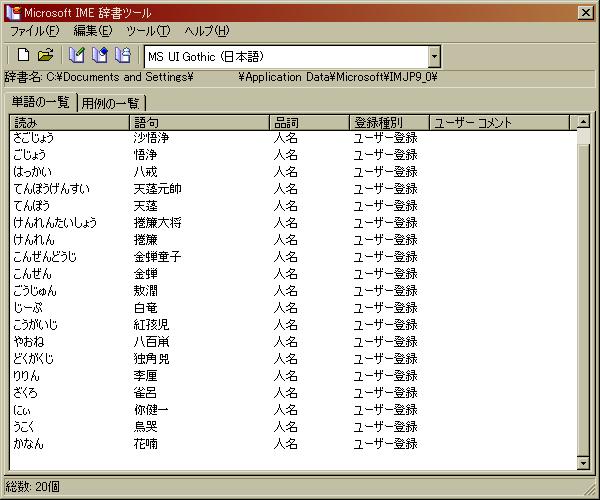
Task: Select the ごうじゅん reading entry
Action: tap(35, 291)
